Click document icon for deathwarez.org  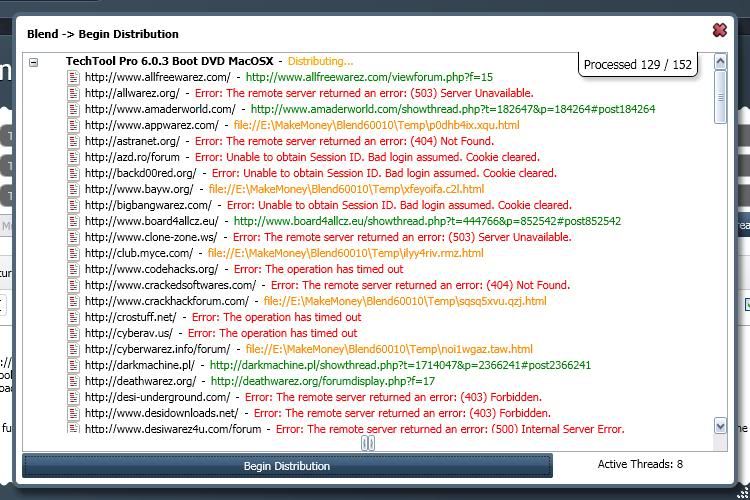73,381
